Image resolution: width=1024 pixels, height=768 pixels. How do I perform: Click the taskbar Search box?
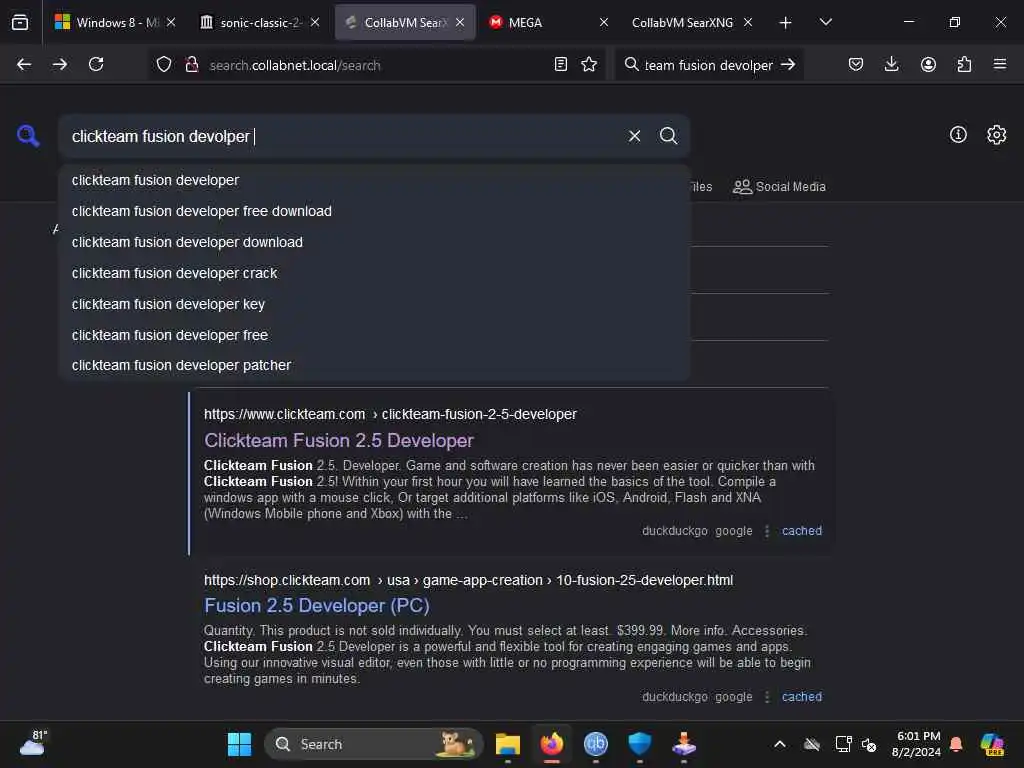tap(374, 744)
